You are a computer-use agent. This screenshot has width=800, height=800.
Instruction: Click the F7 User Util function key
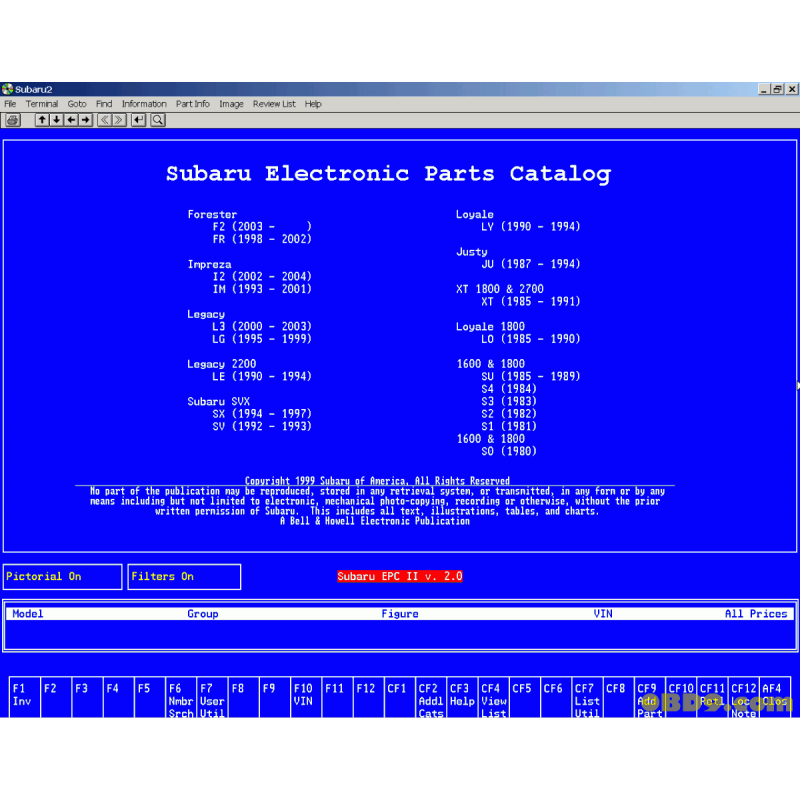click(212, 697)
